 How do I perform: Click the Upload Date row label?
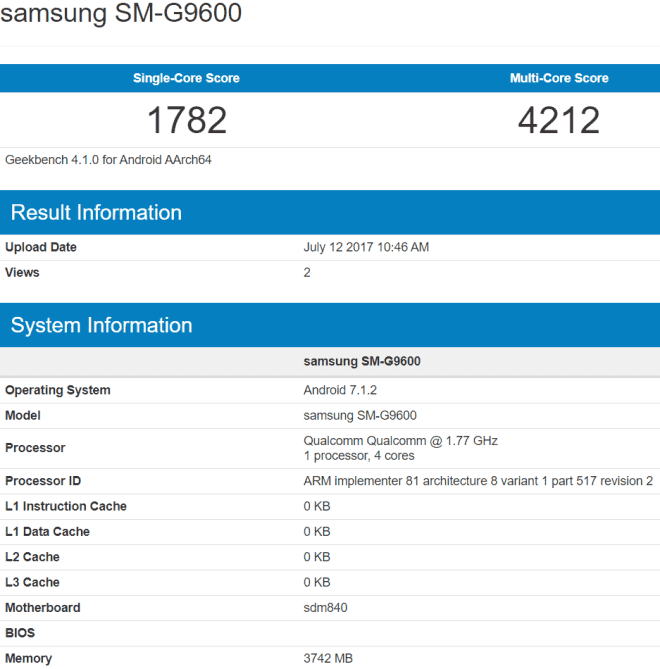(x=41, y=247)
